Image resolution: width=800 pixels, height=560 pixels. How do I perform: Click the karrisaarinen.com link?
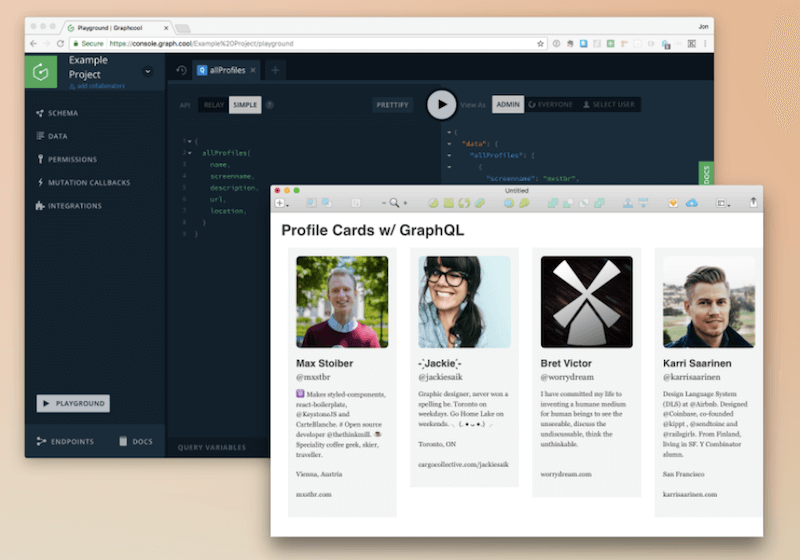[x=690, y=494]
